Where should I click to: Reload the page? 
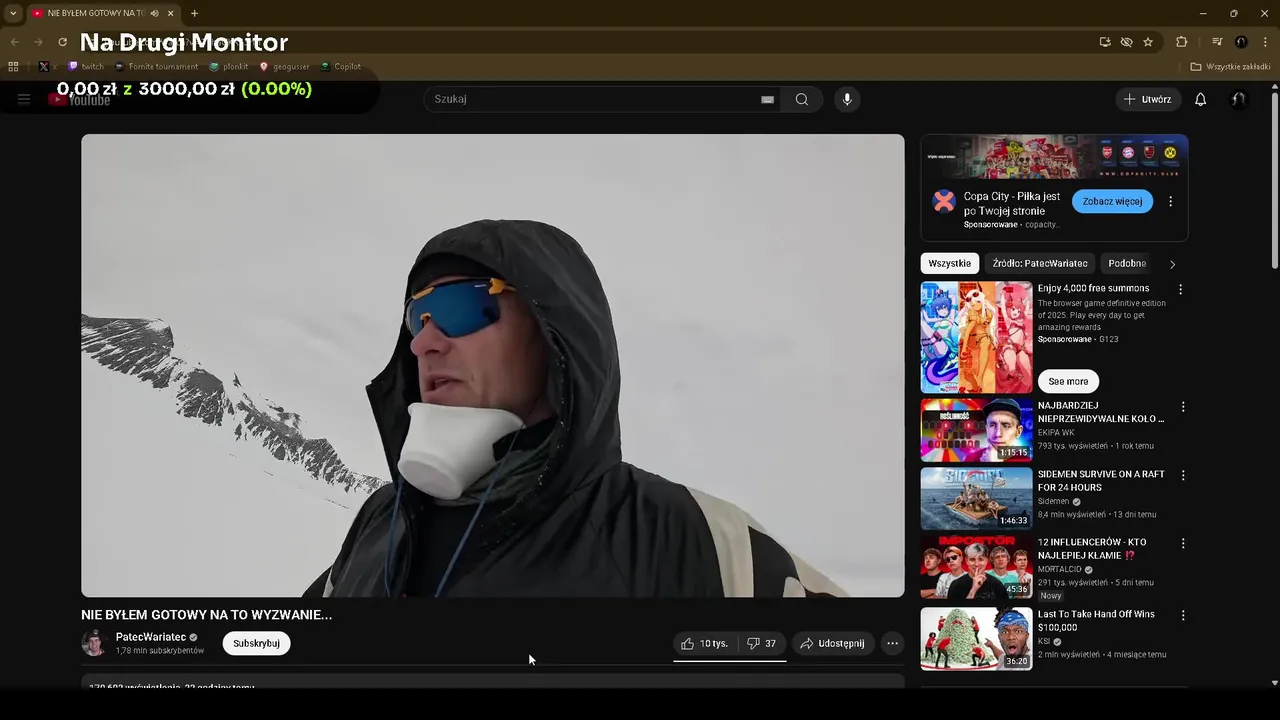pyautogui.click(x=62, y=42)
